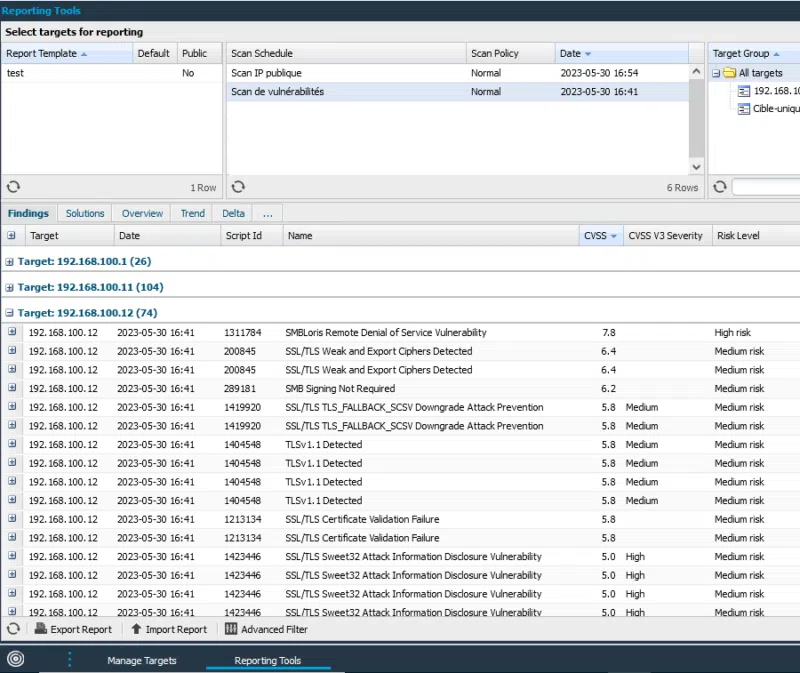Click the Target Group search field
Viewport: 800px width, 673px height.
(x=766, y=187)
